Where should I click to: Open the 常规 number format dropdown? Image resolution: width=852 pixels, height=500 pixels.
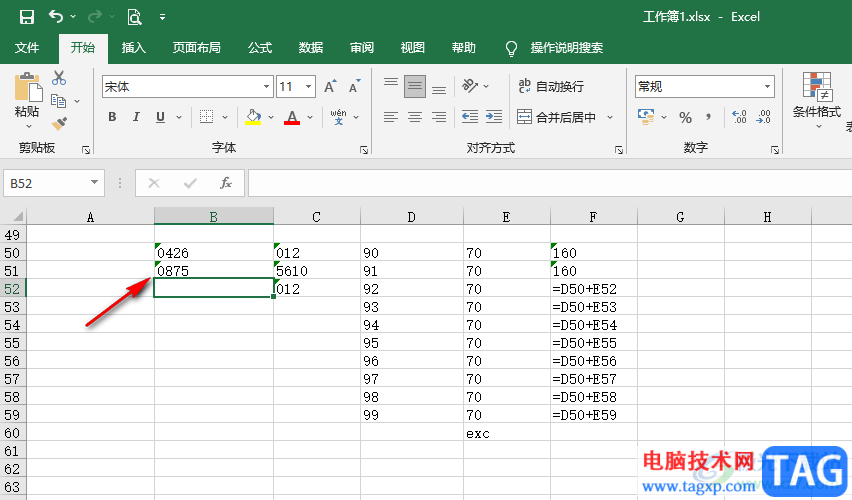(767, 86)
